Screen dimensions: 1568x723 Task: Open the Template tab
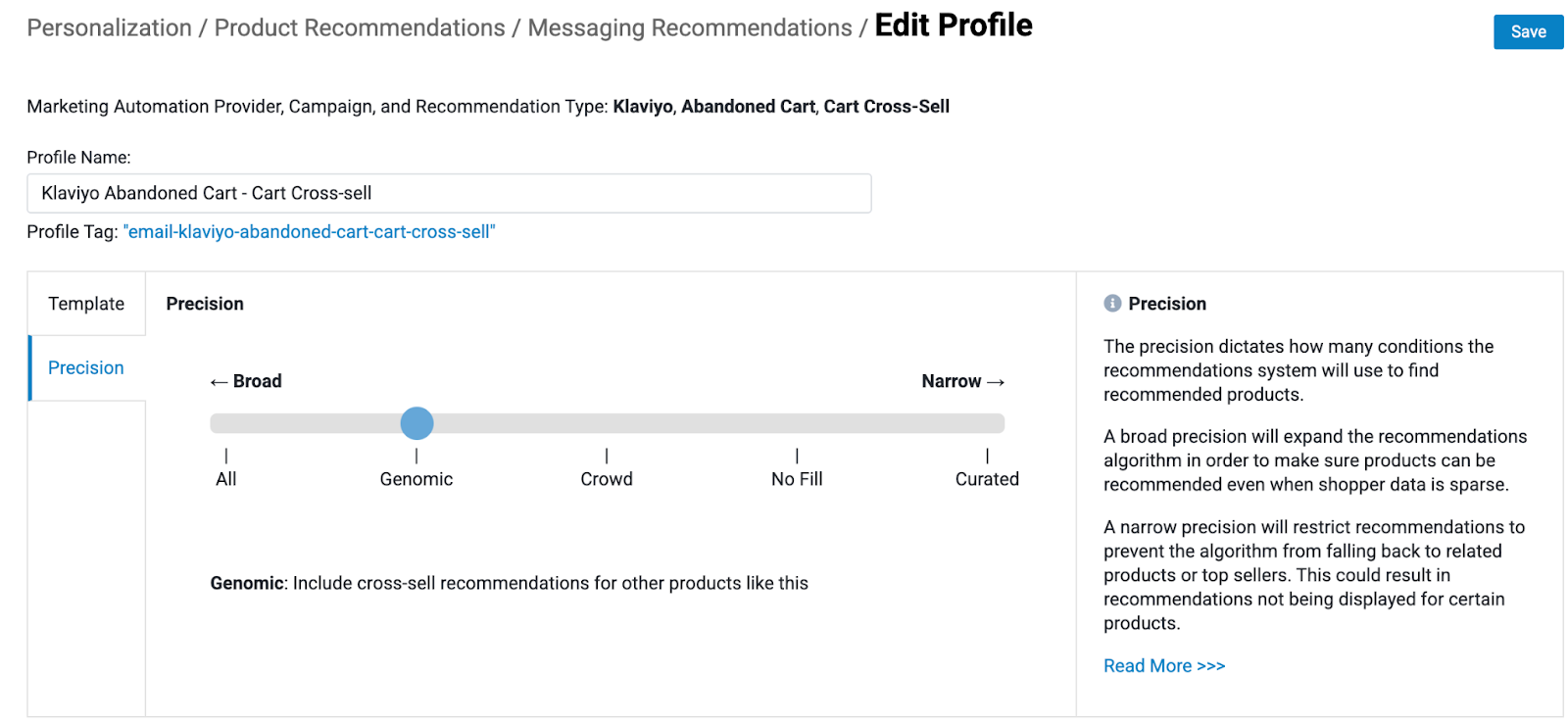pyautogui.click(x=86, y=304)
